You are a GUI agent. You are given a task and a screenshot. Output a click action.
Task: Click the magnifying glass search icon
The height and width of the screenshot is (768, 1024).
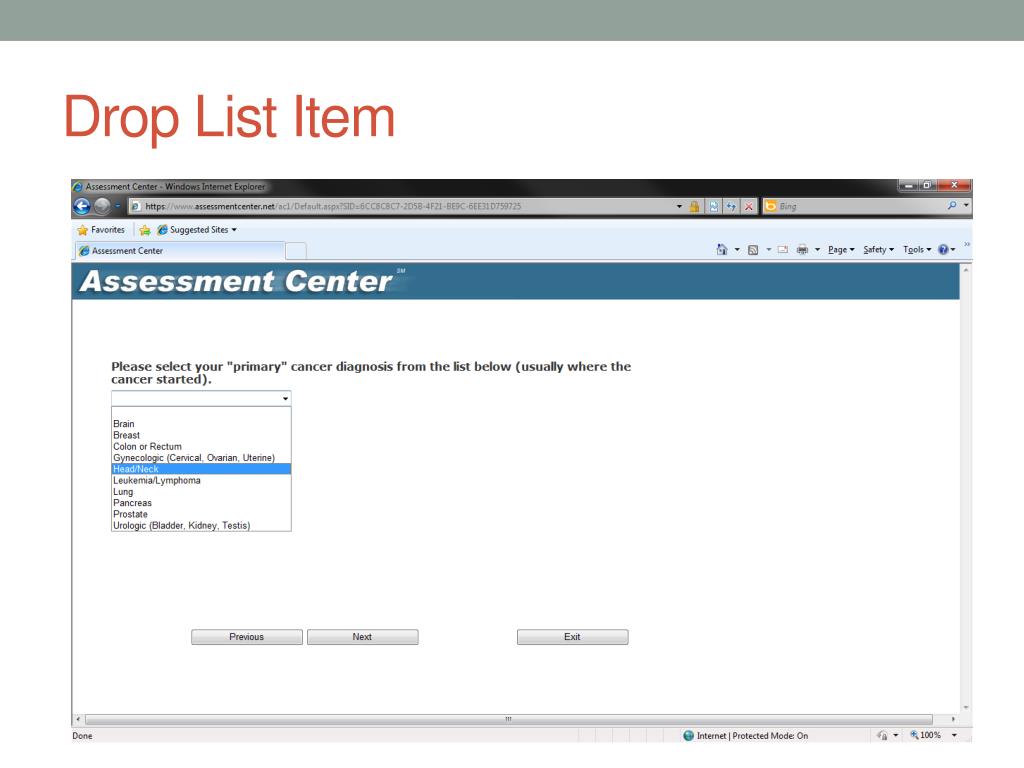[952, 206]
